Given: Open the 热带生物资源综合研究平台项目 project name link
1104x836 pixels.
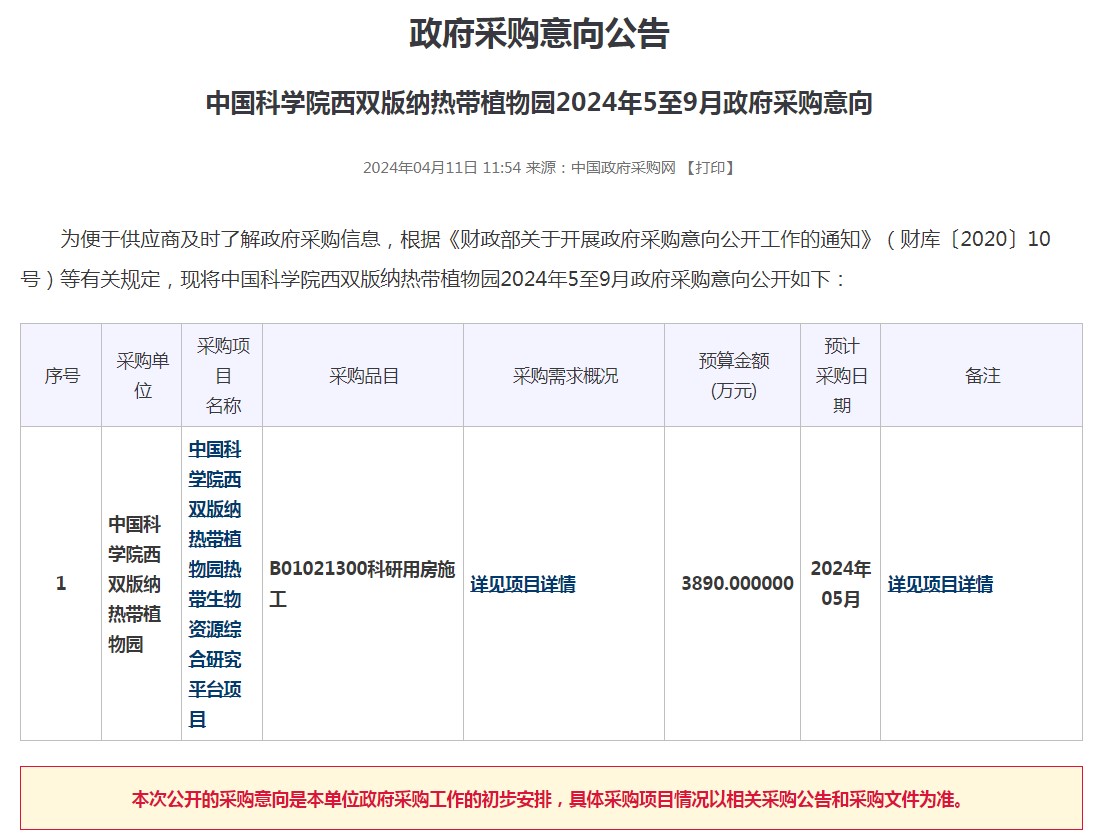Looking at the screenshot, I should pos(215,584).
